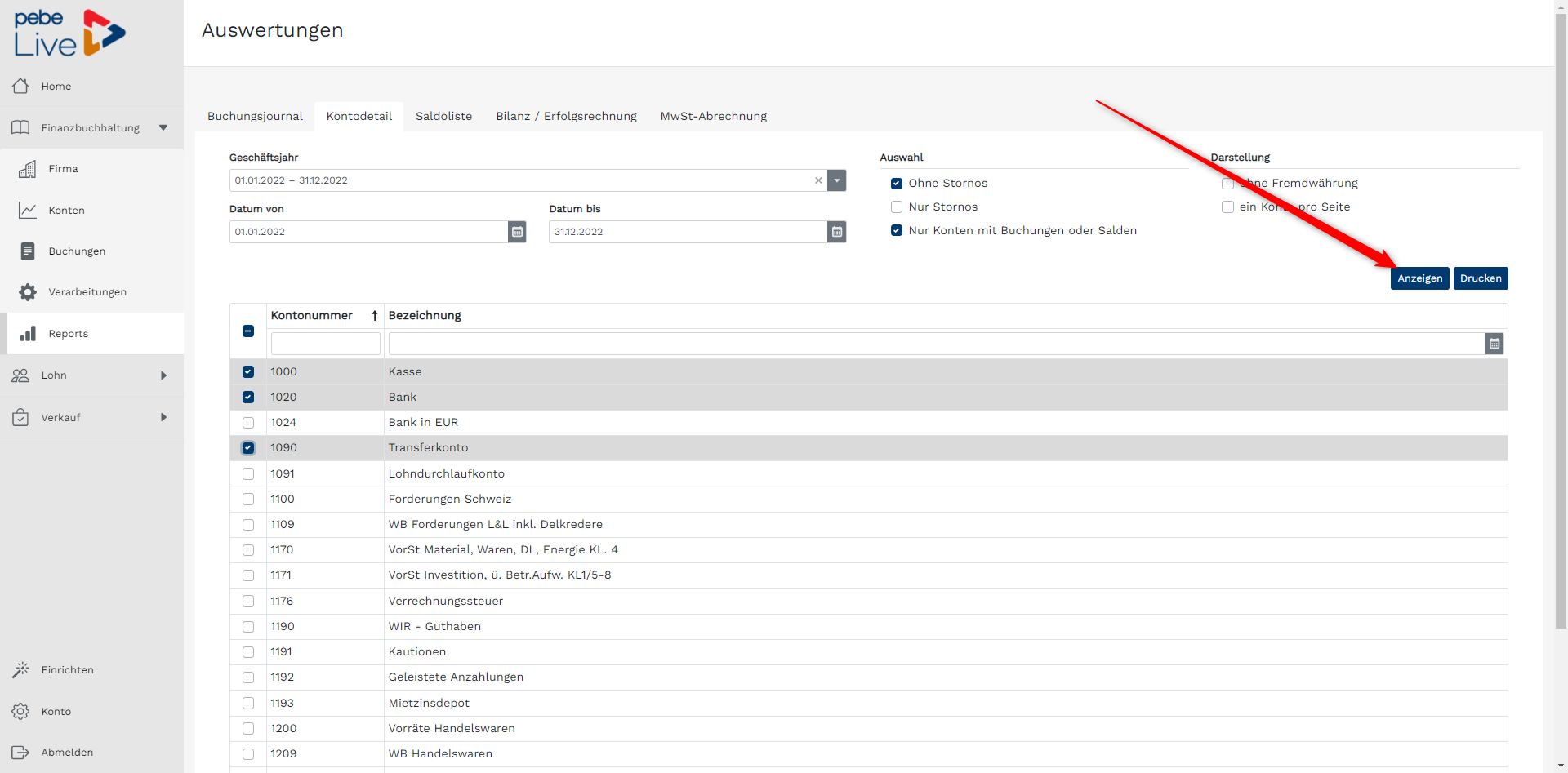Viewport: 1568px width, 773px height.
Task: Open Verarbeitungen gear icon
Action: point(28,292)
